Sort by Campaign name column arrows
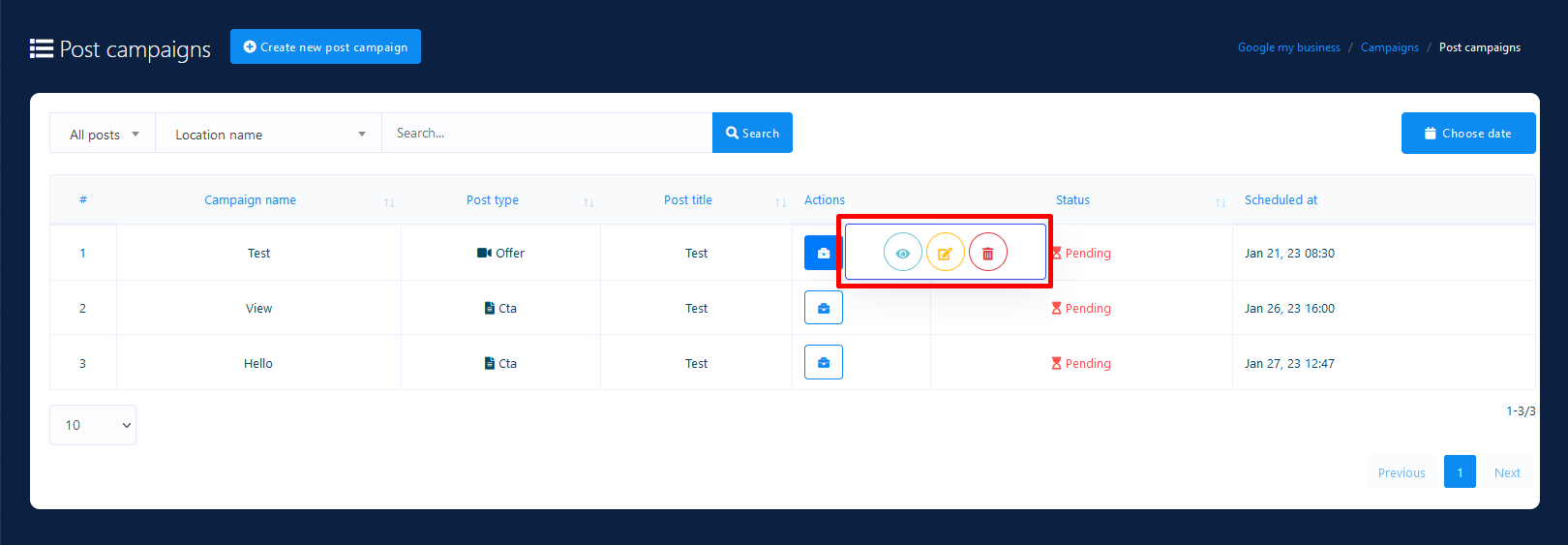 click(389, 201)
